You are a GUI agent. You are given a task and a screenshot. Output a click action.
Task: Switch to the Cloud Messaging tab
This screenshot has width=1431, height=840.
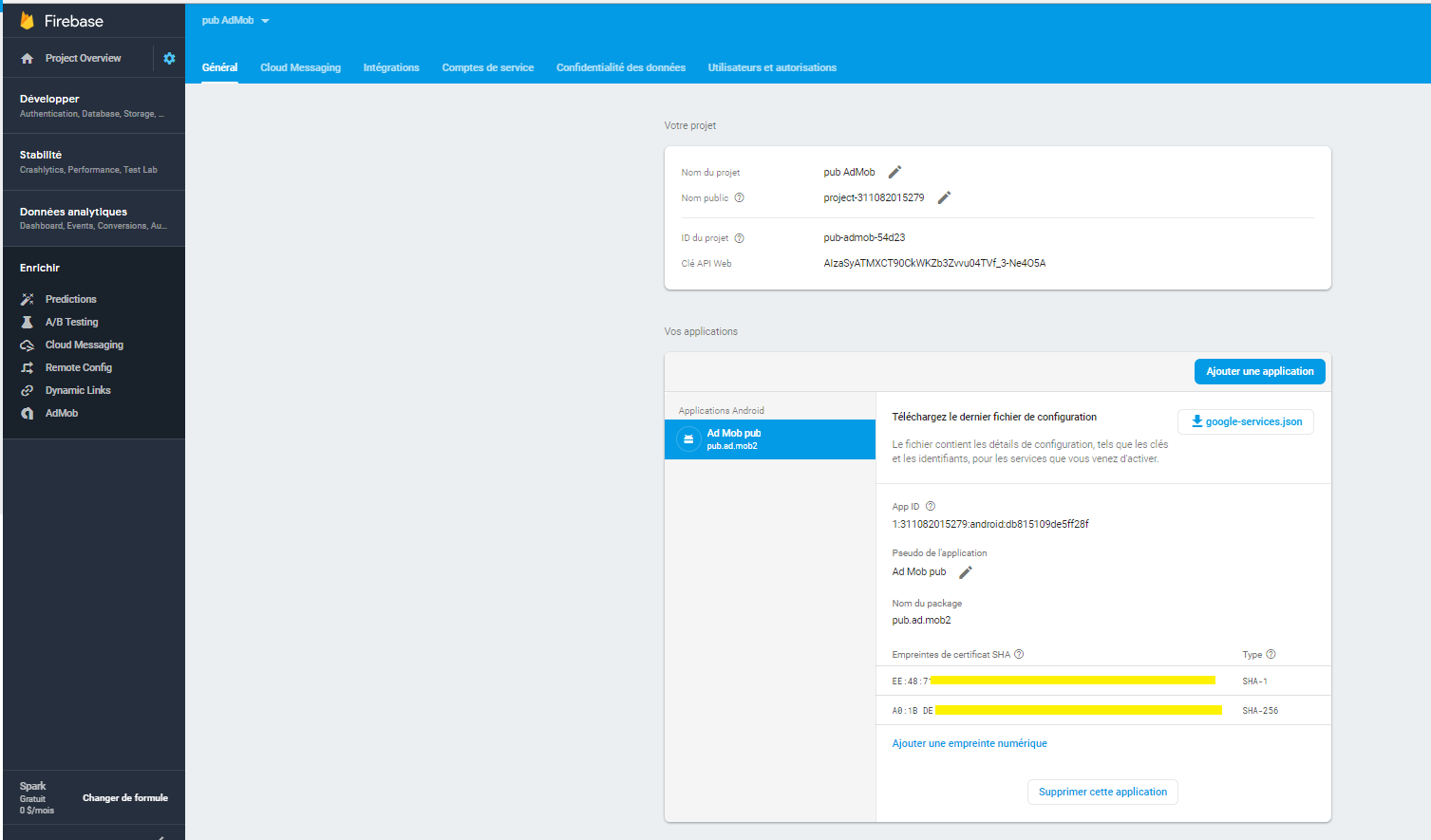pyautogui.click(x=300, y=67)
